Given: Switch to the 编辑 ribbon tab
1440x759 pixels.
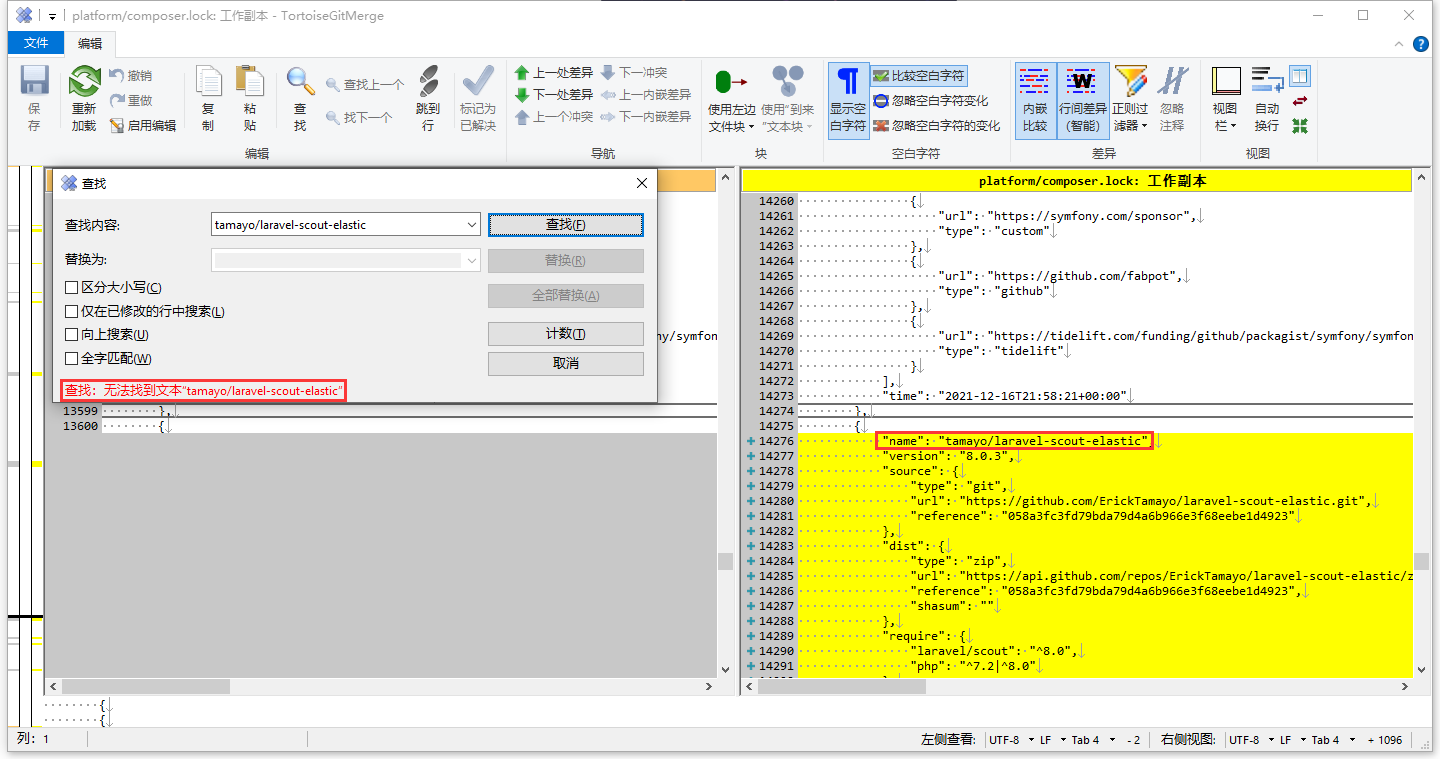Looking at the screenshot, I should pos(90,43).
